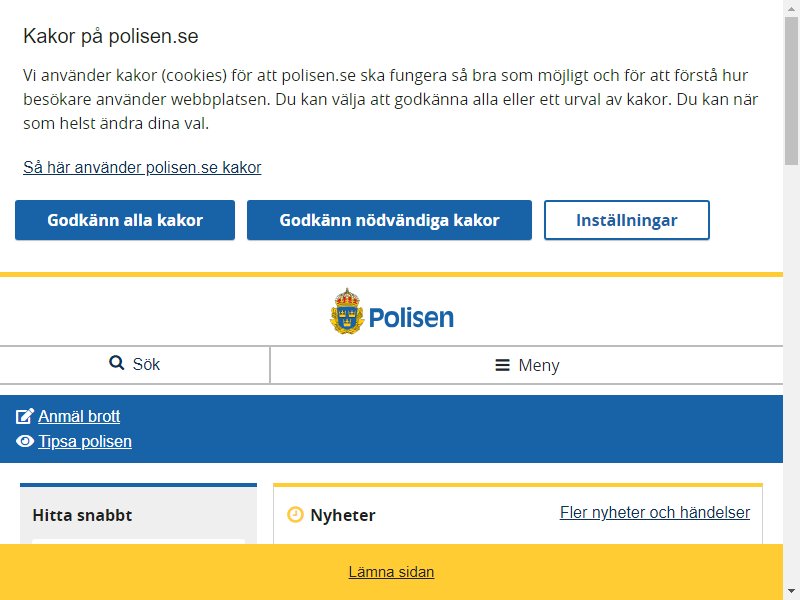Open Fler nyheter och händelser link

pyautogui.click(x=654, y=512)
